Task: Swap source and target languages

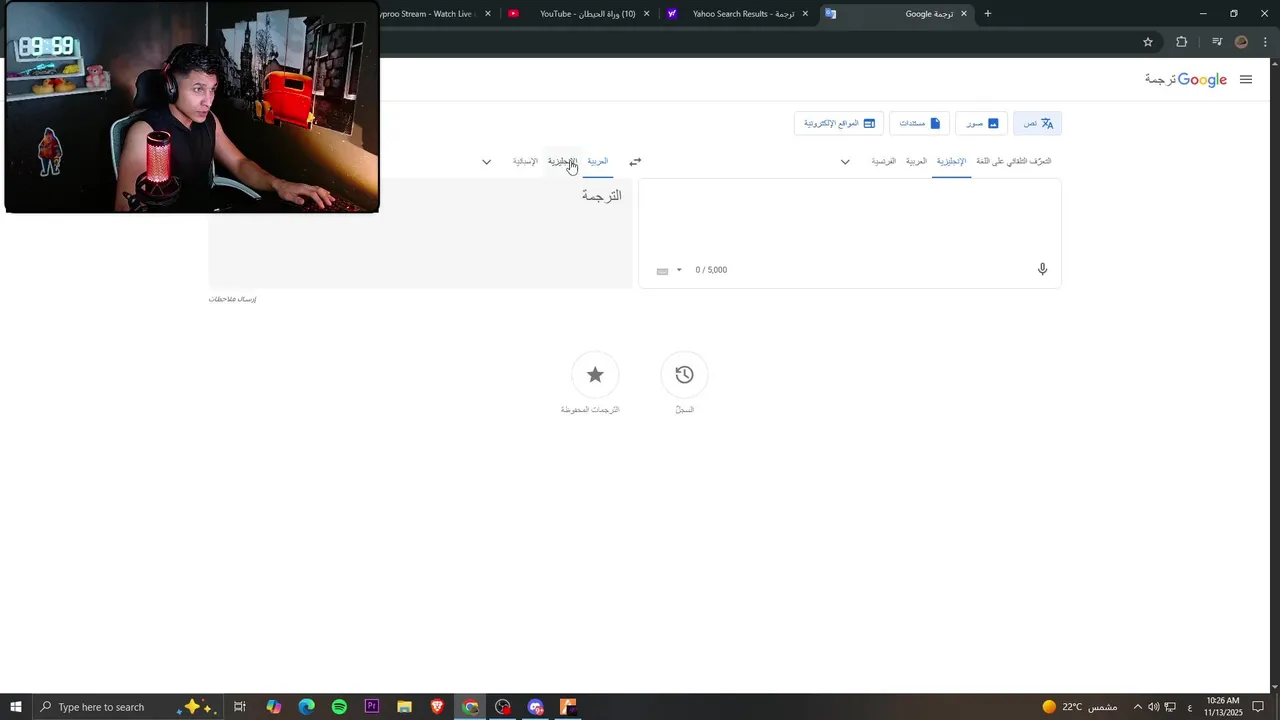Action: 635,161
